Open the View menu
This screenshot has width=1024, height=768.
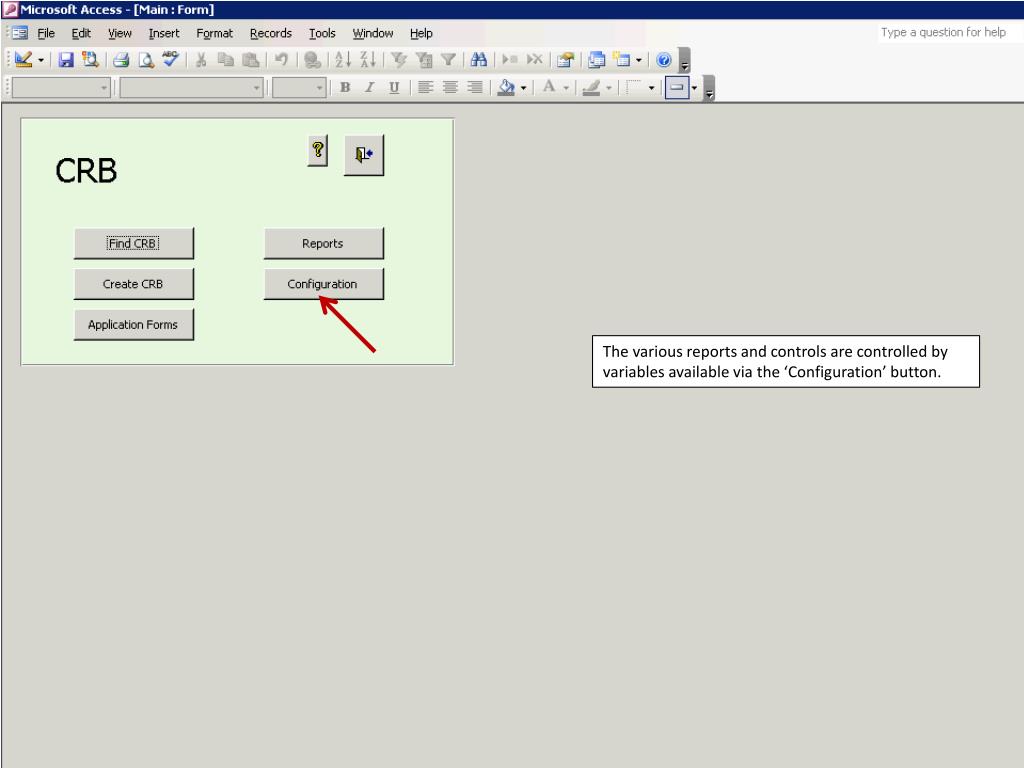click(120, 33)
